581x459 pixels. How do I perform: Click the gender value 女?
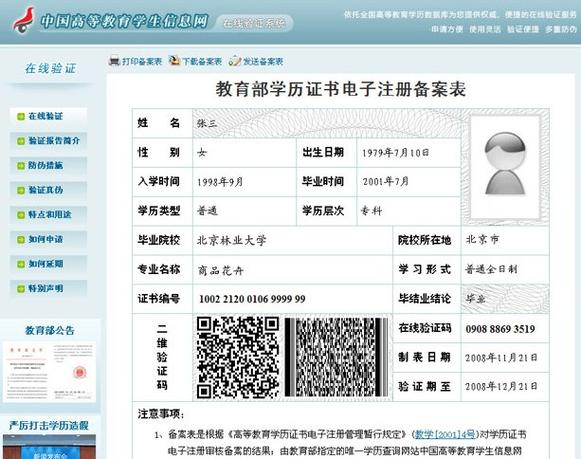(x=202, y=153)
